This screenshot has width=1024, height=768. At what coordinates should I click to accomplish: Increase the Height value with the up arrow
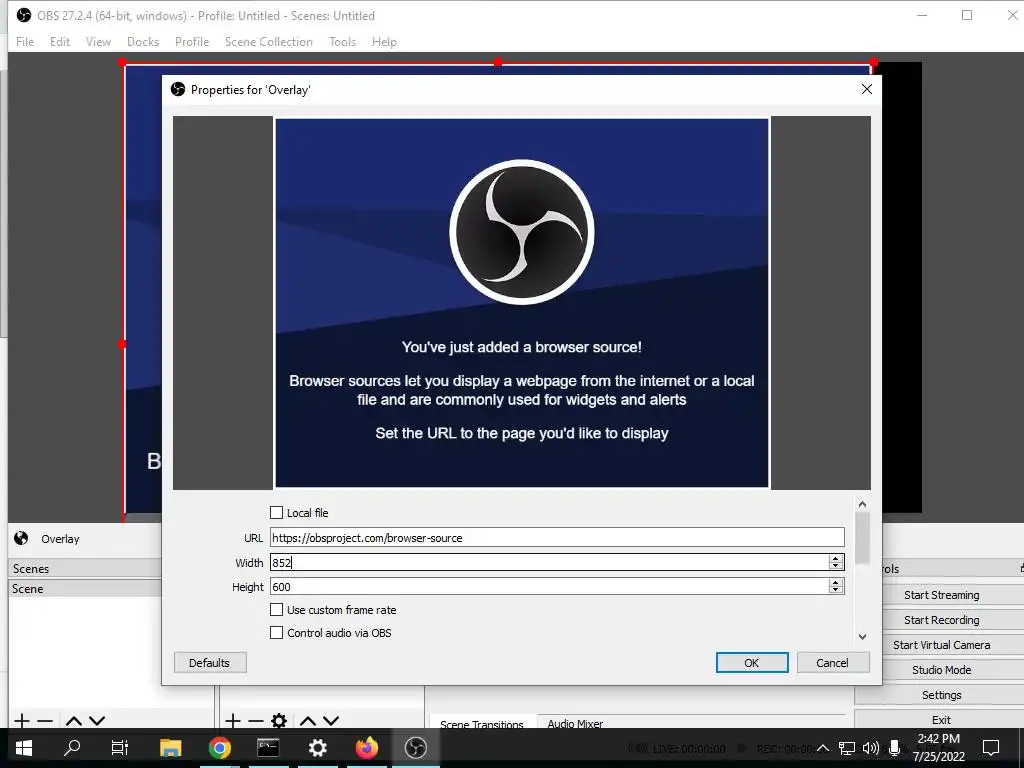(x=836, y=583)
